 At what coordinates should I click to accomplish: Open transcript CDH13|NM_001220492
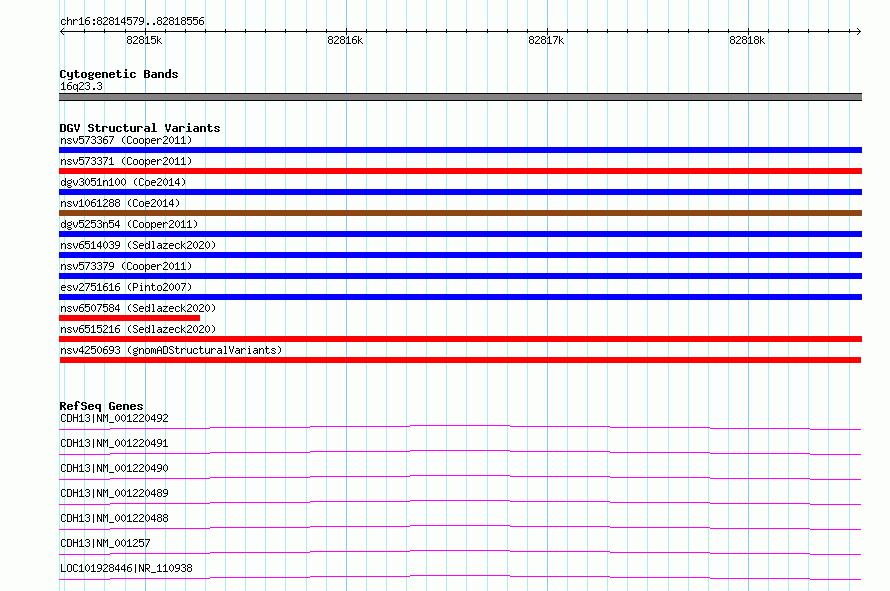[114, 418]
